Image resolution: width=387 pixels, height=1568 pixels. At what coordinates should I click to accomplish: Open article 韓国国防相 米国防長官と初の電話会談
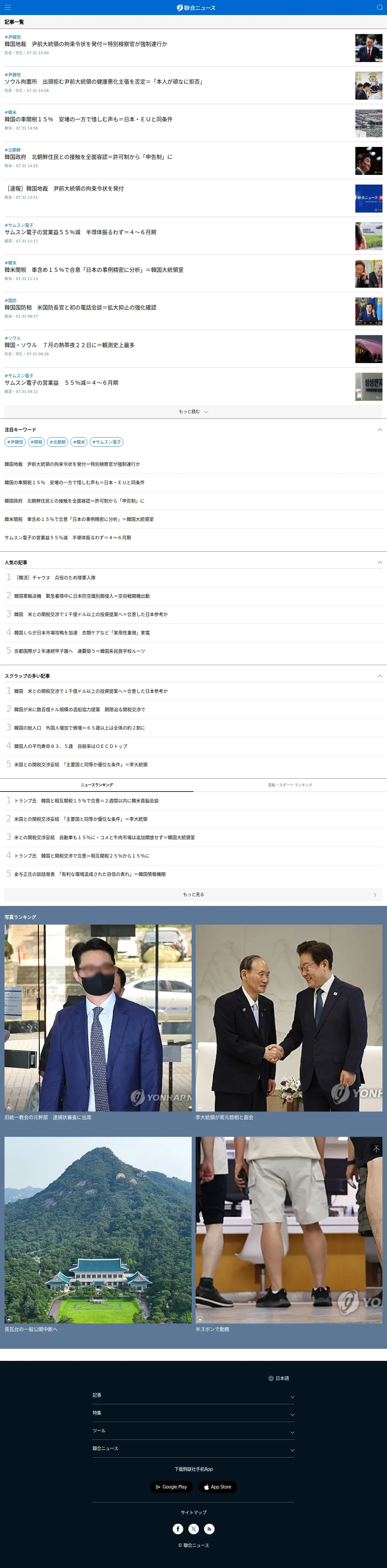click(x=80, y=307)
